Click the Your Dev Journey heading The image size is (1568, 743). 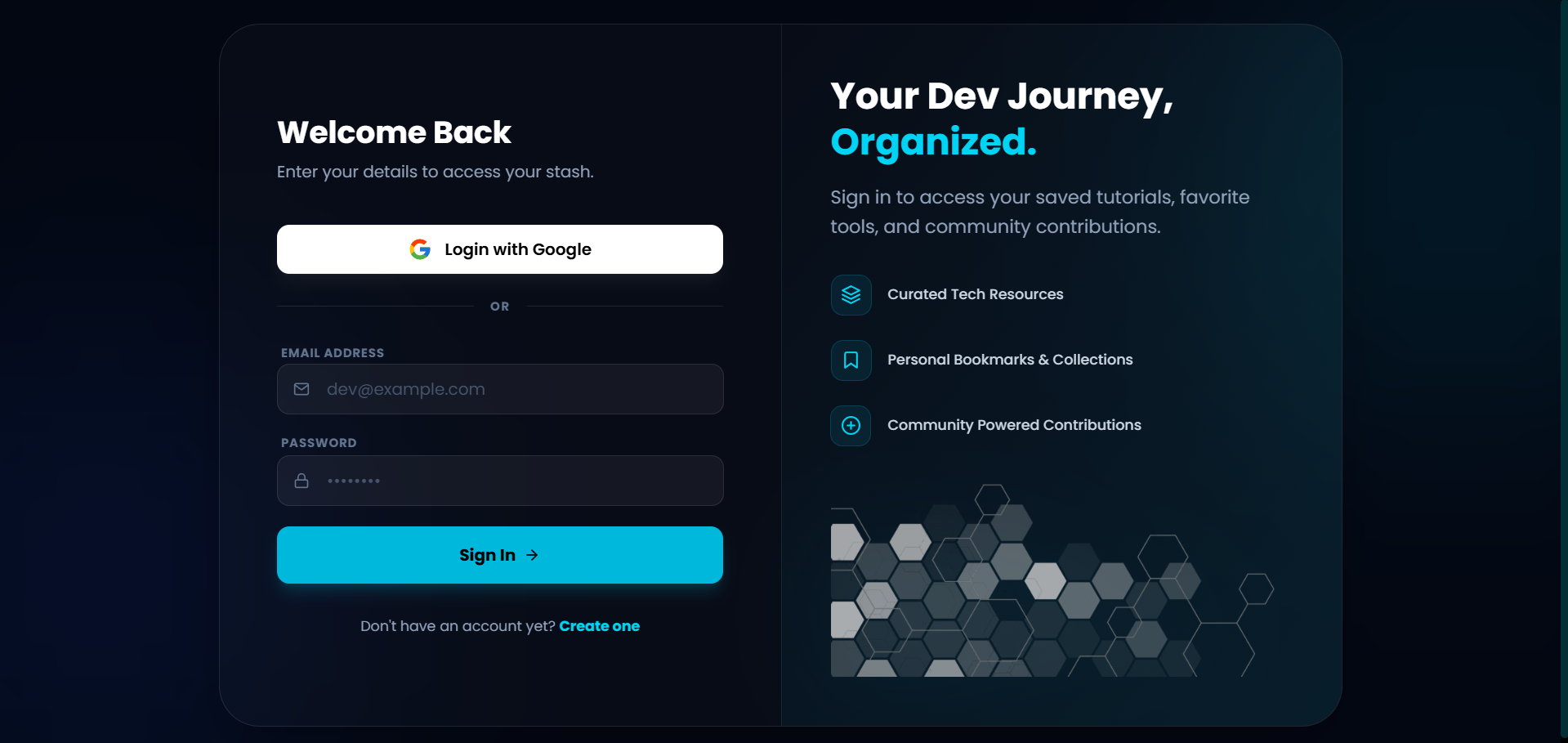(1000, 96)
